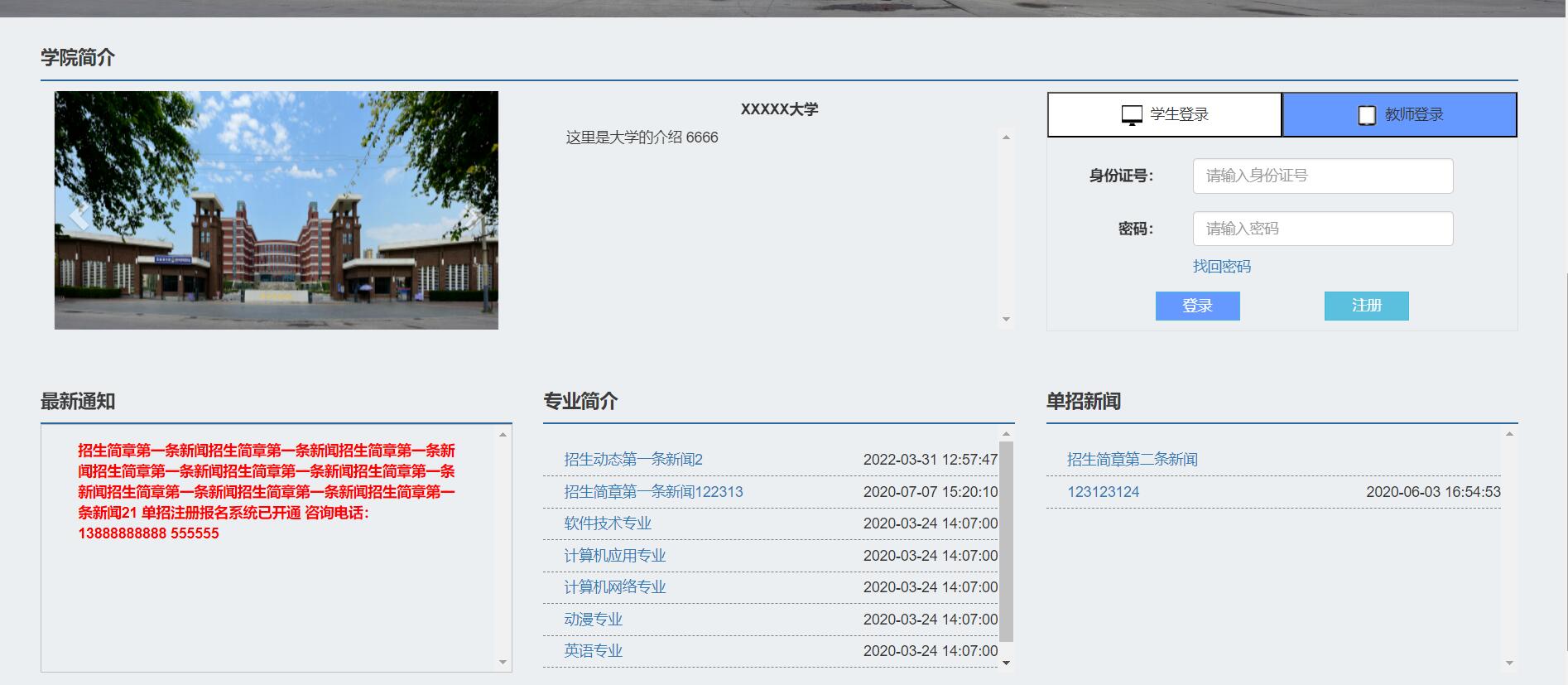
Task: Switch to the 教师登录 tab
Action: pos(1400,114)
